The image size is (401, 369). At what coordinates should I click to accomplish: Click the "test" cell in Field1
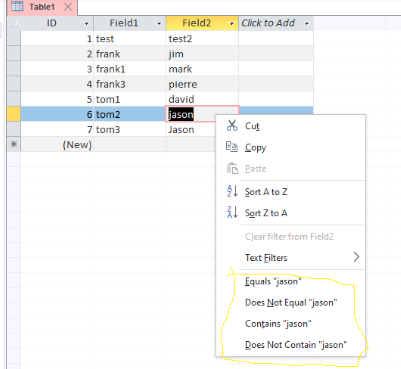130,38
